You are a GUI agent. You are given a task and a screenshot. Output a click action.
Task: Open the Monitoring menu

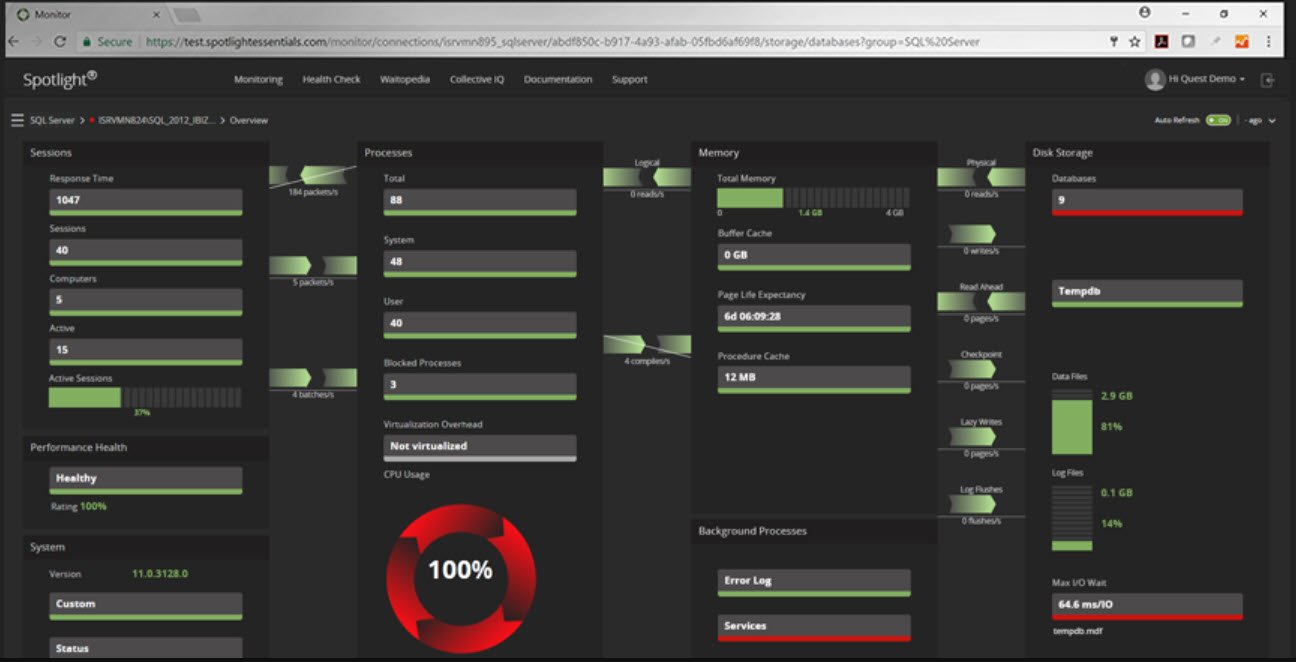[258, 80]
